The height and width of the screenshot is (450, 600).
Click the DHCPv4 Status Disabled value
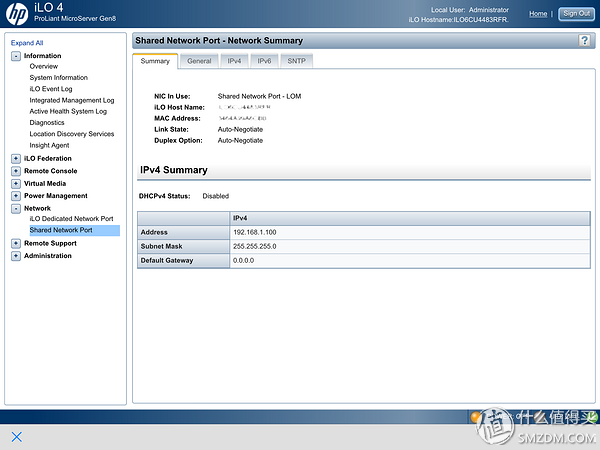click(x=216, y=196)
